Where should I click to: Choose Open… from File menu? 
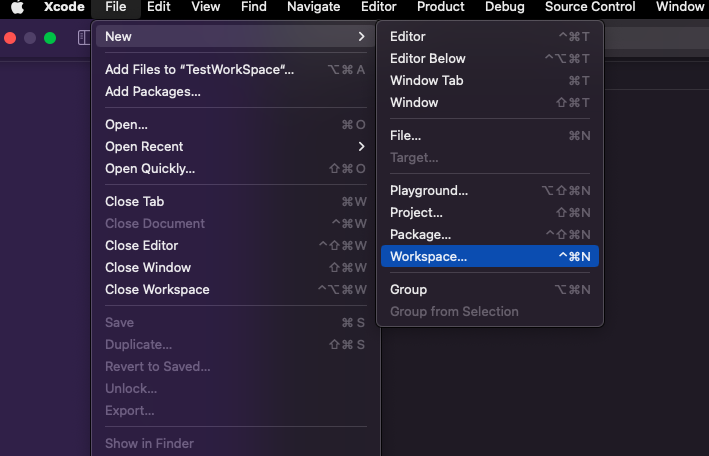pyautogui.click(x=235, y=124)
